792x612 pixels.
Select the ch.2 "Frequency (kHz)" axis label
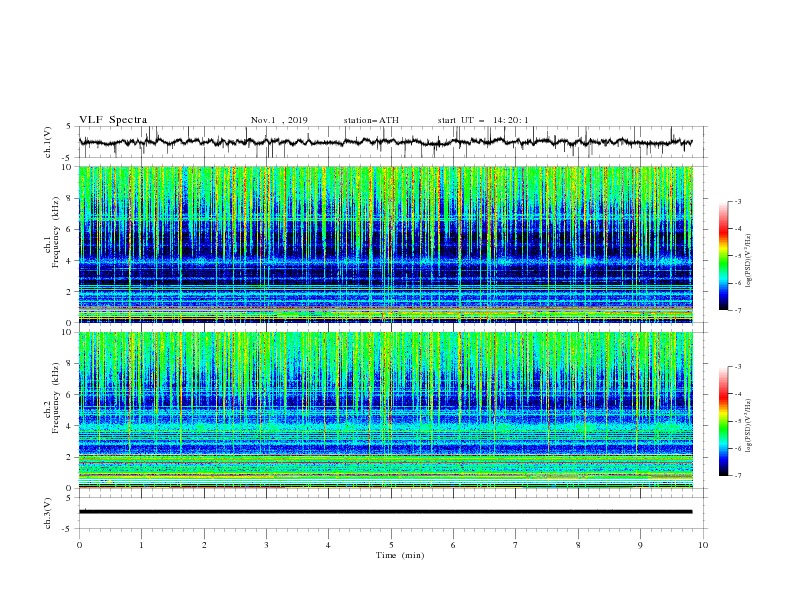click(x=54, y=397)
